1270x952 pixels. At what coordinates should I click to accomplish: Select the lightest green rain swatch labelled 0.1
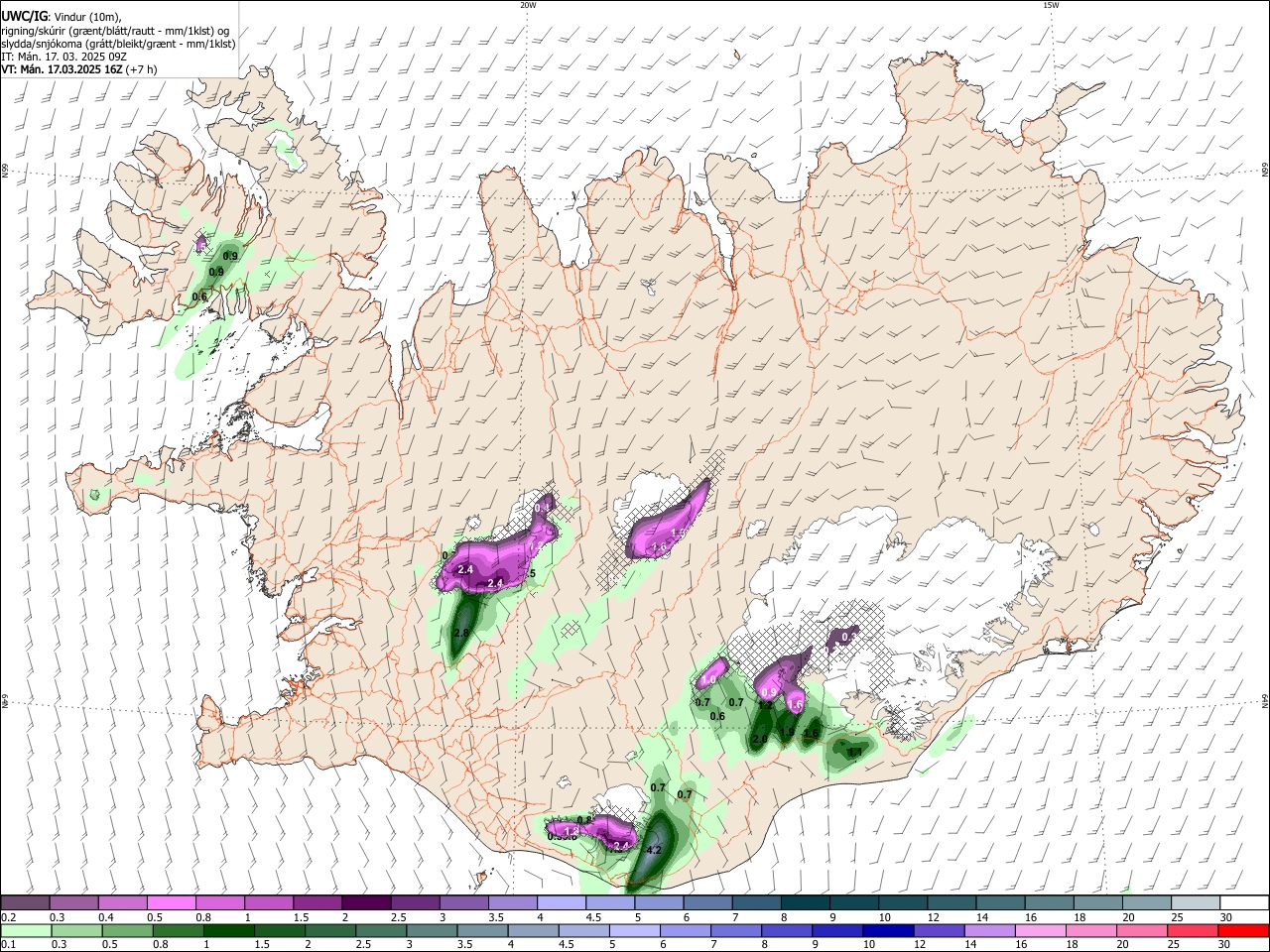[25, 931]
